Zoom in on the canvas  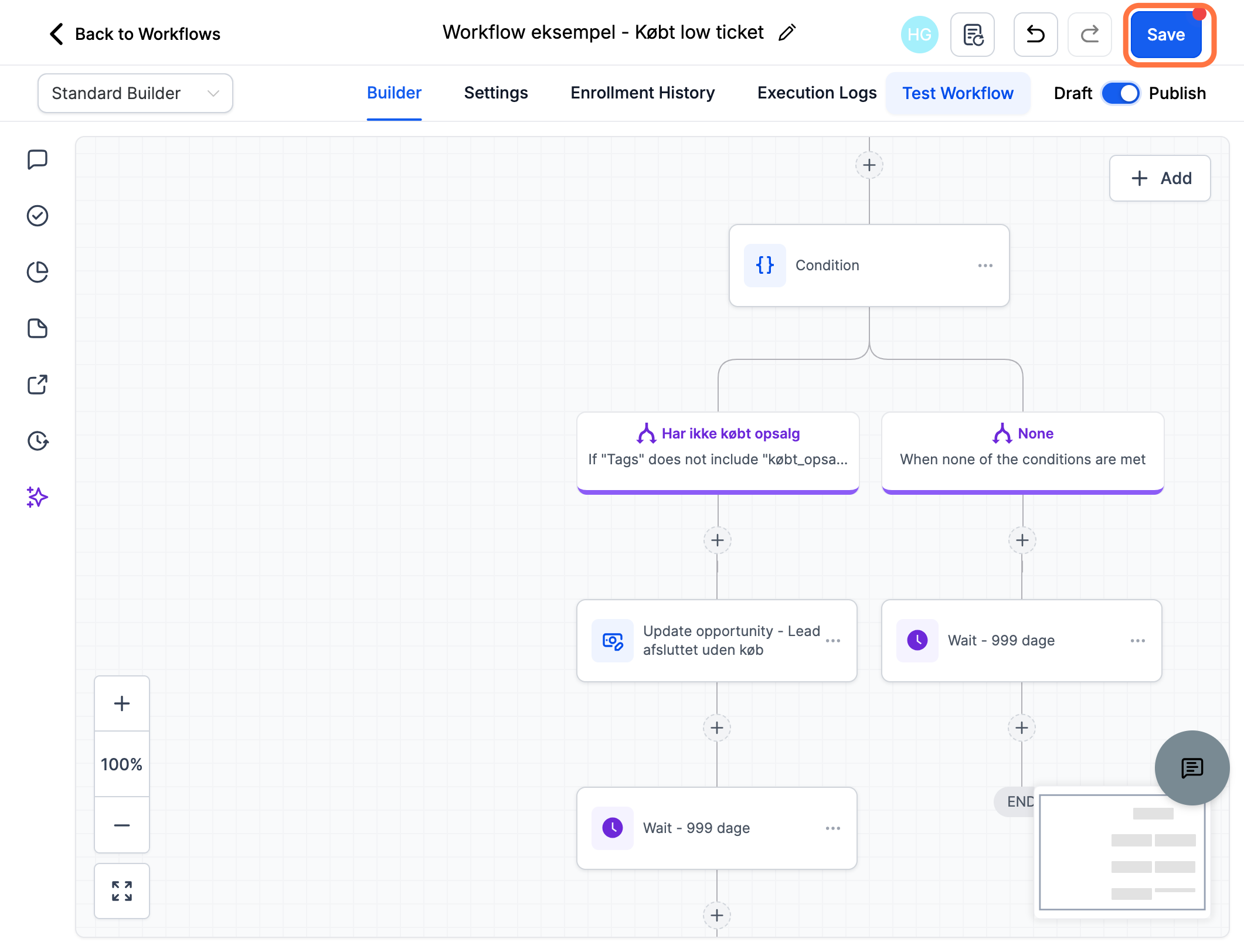pyautogui.click(x=122, y=703)
